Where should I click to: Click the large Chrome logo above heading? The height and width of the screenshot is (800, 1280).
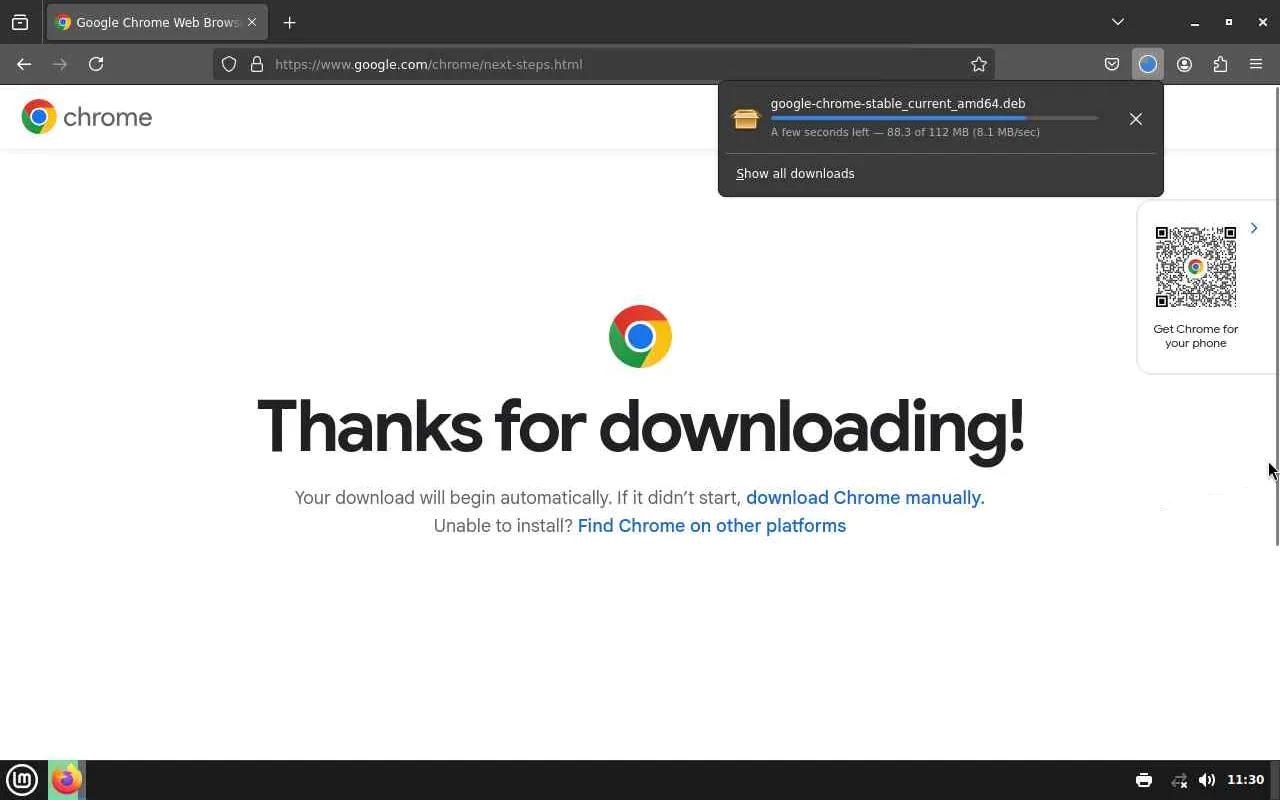click(640, 336)
